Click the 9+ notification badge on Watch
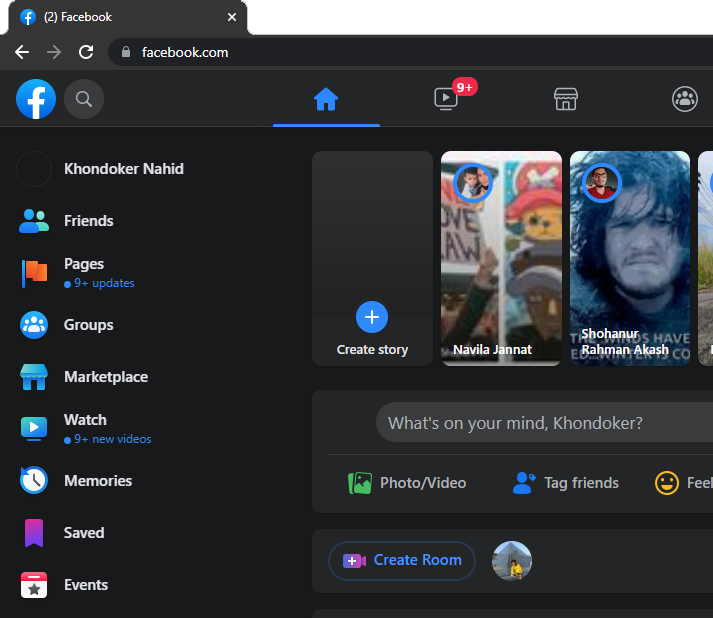Screen dimensions: 713x618 (x=465, y=87)
